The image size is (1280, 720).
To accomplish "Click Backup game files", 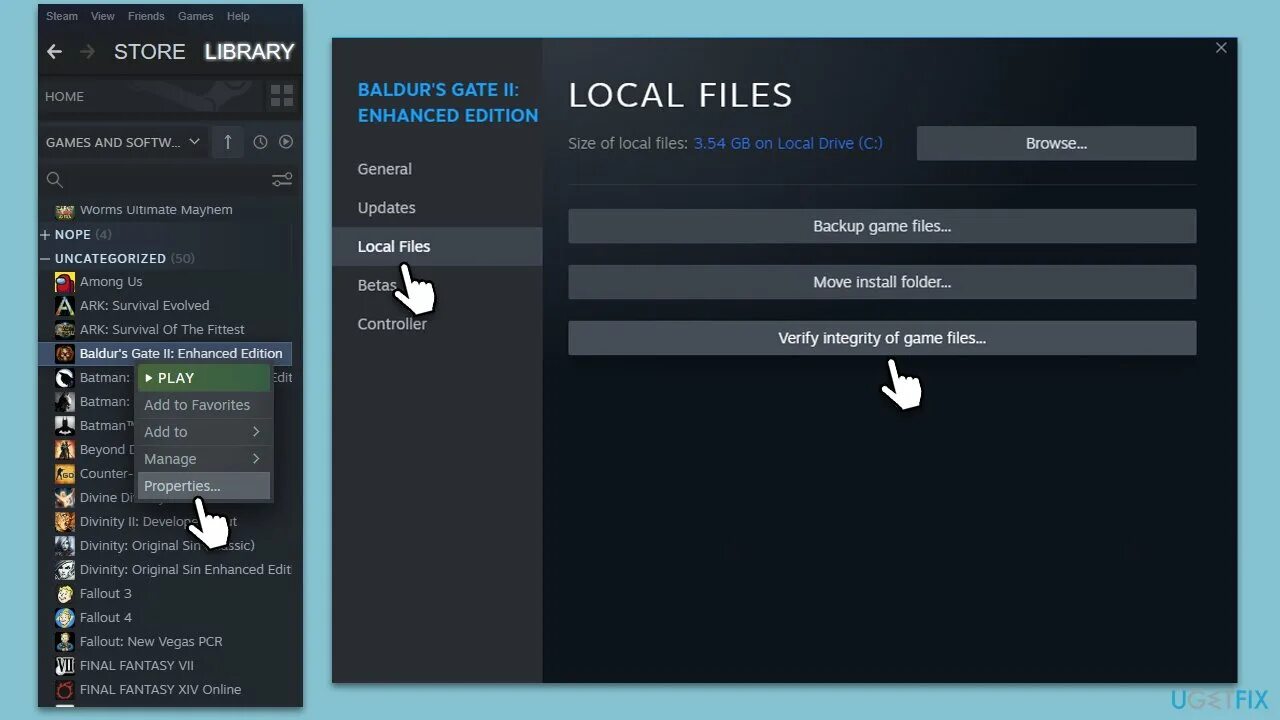I will [882, 226].
